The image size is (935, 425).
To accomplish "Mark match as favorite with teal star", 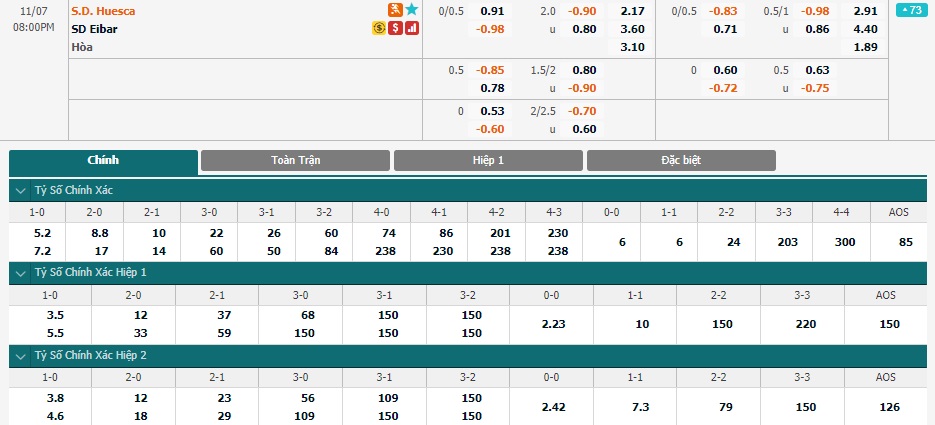I will 411,10.
